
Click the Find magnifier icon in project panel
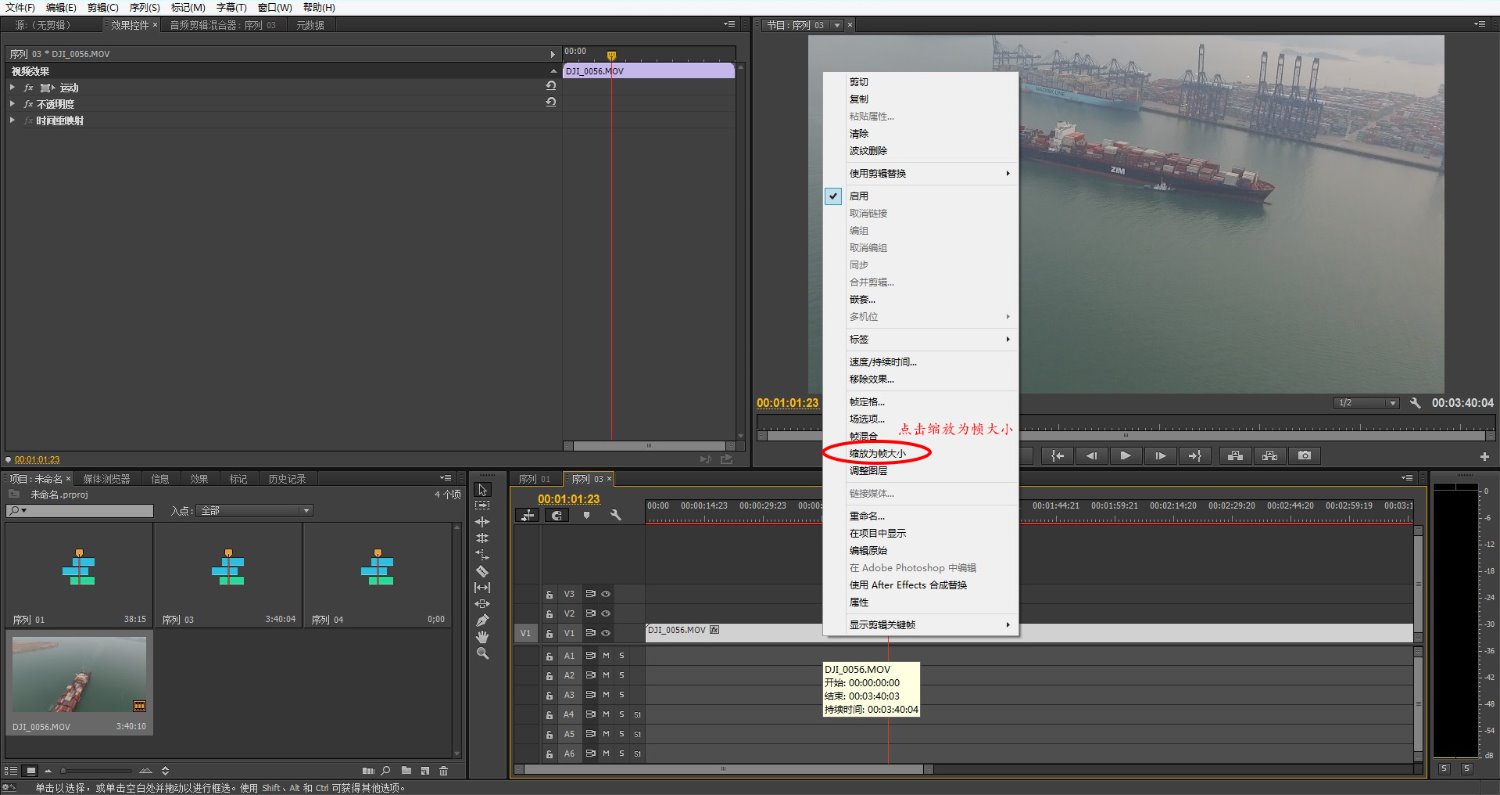pyautogui.click(x=387, y=771)
